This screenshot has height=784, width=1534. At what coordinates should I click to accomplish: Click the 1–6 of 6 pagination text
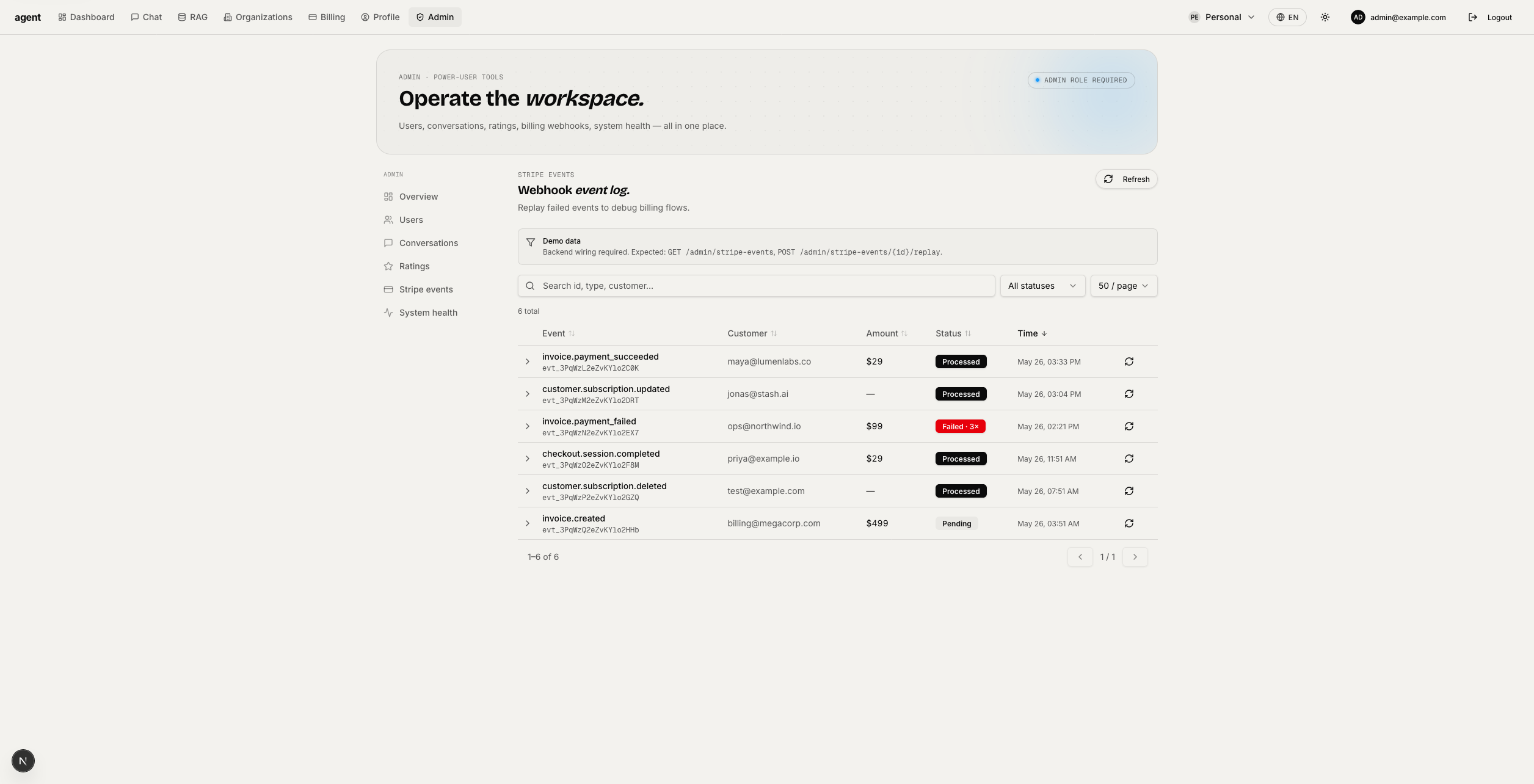point(543,557)
